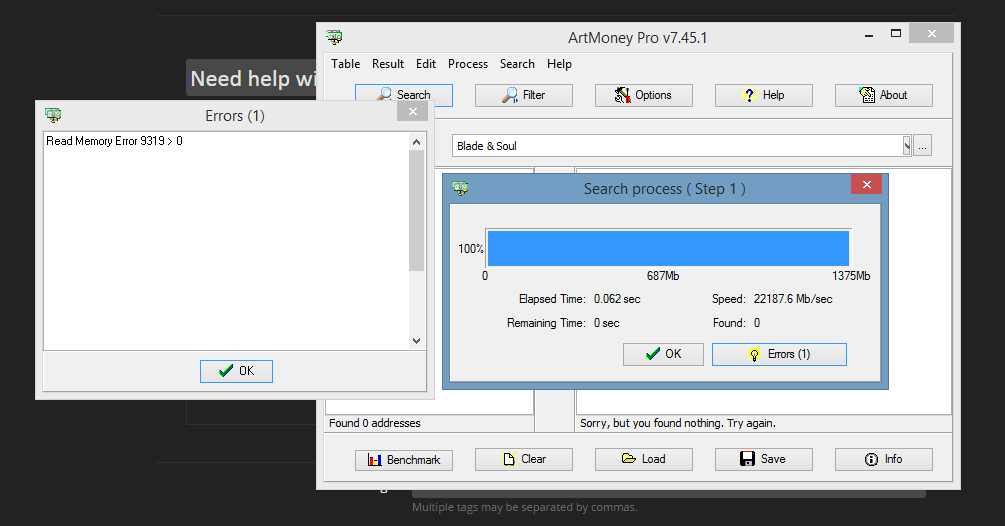Save the current table
The height and width of the screenshot is (526, 1005).
click(763, 460)
